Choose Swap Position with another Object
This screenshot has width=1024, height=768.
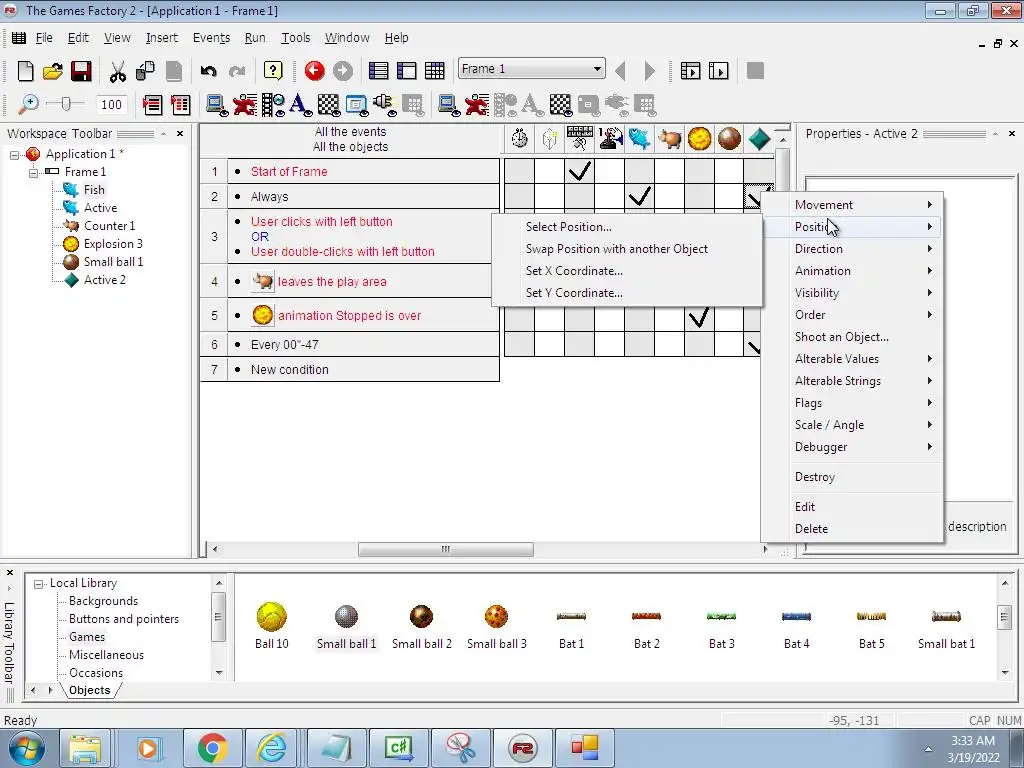point(627,249)
